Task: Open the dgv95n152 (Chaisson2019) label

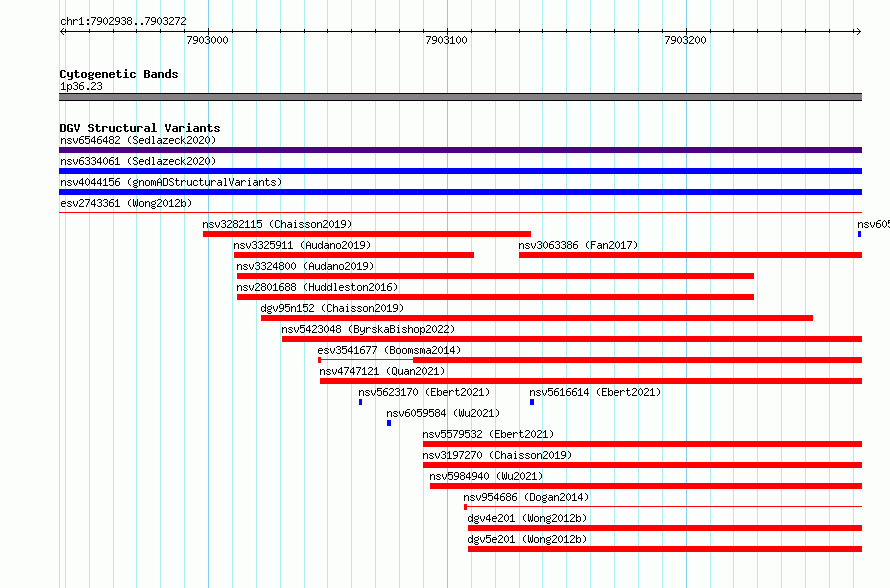Action: [332, 308]
